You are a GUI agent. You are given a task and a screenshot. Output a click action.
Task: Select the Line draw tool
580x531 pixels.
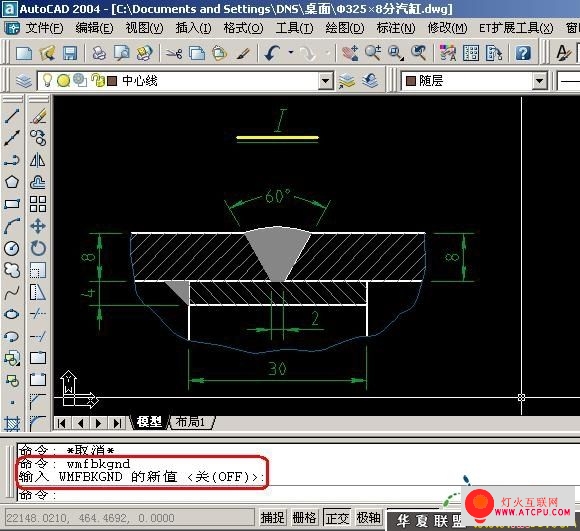(12, 116)
